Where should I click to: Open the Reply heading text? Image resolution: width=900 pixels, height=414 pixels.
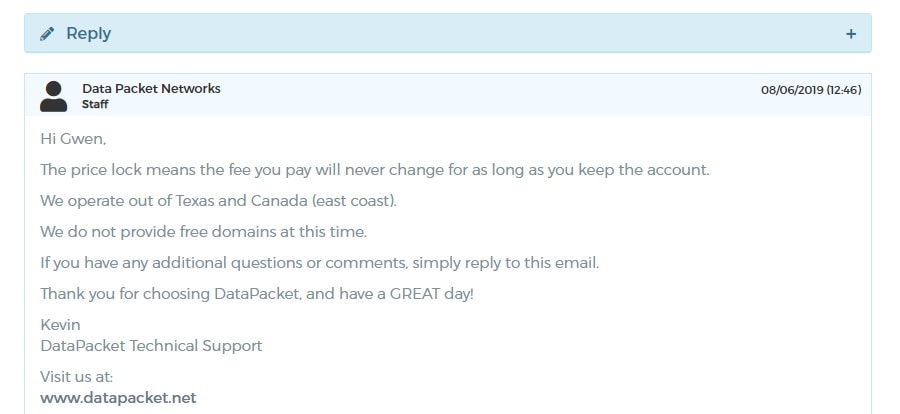(x=88, y=34)
